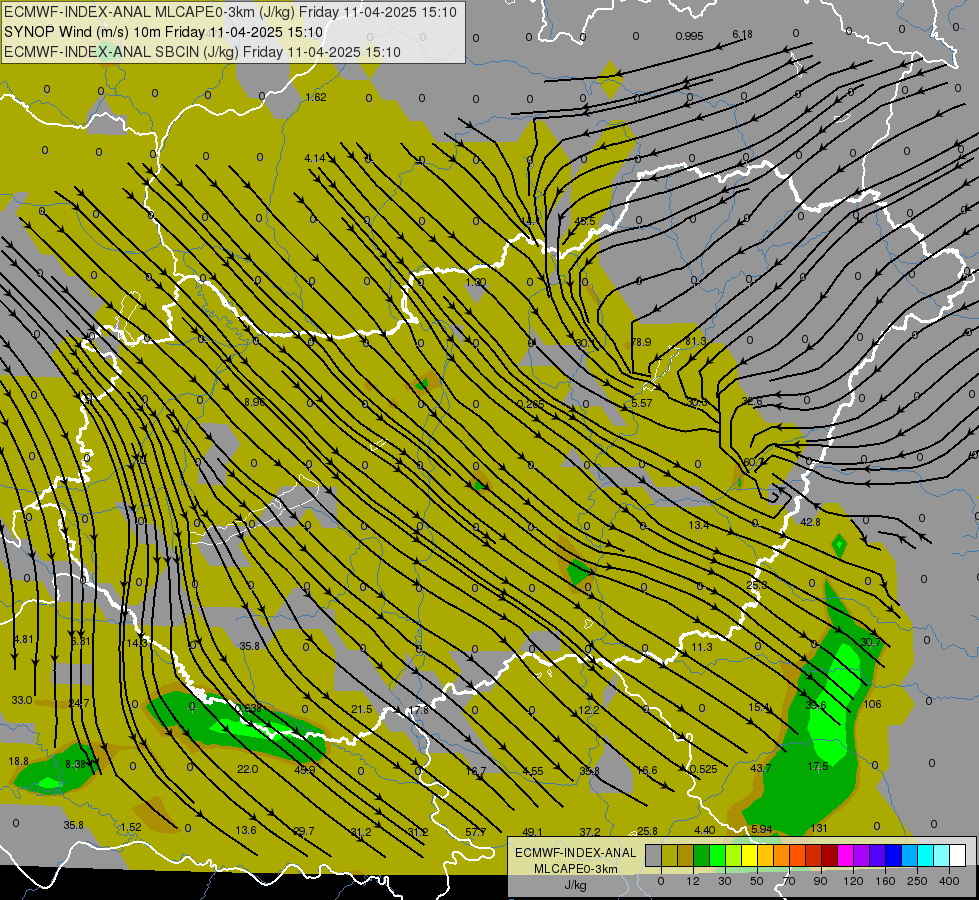Pick the cyan legend swatch
979x900 pixels.
(x=926, y=856)
